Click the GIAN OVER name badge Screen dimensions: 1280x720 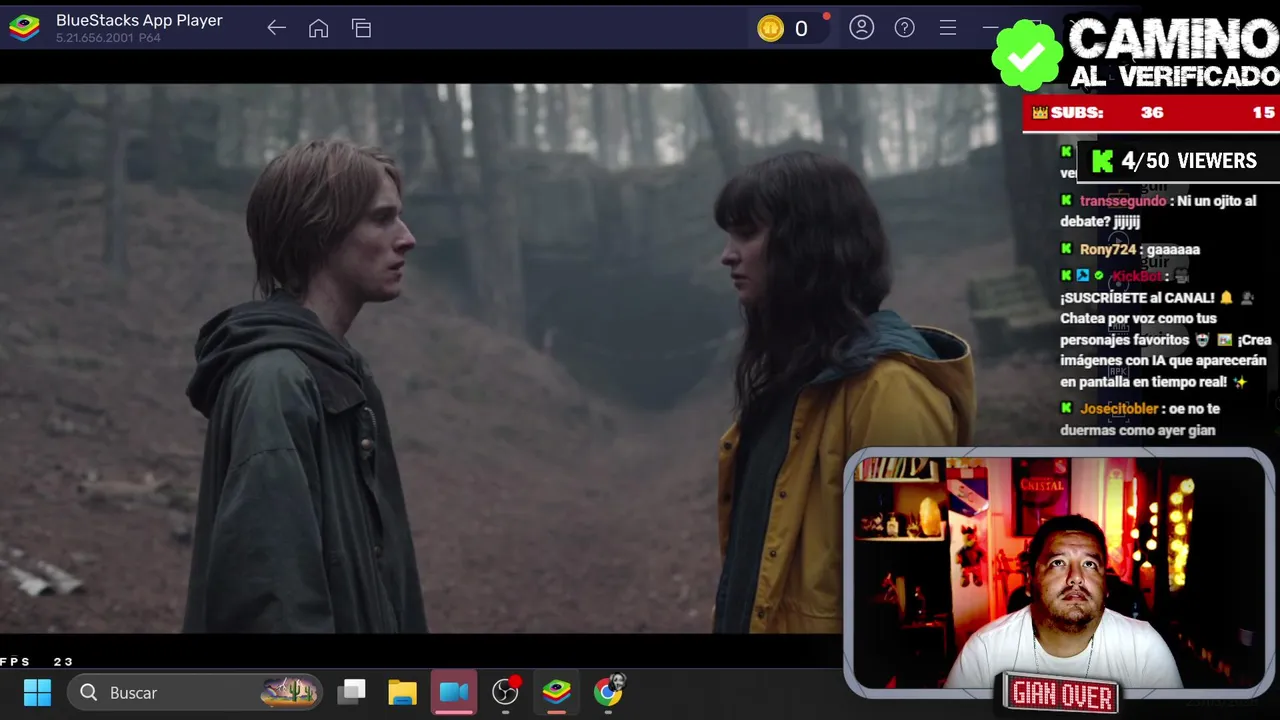(1063, 694)
